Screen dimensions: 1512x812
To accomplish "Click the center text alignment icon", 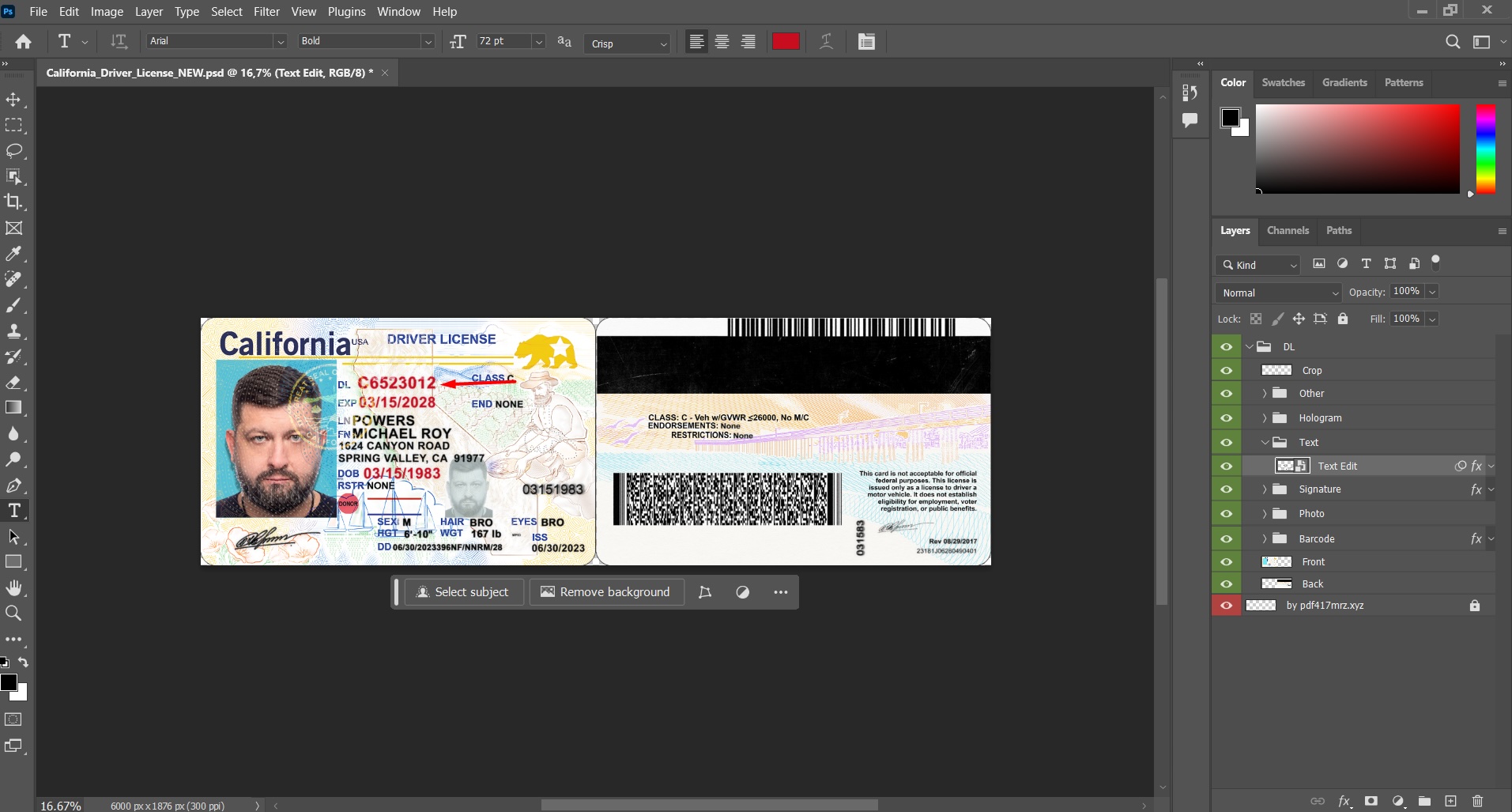I will pyautogui.click(x=722, y=42).
